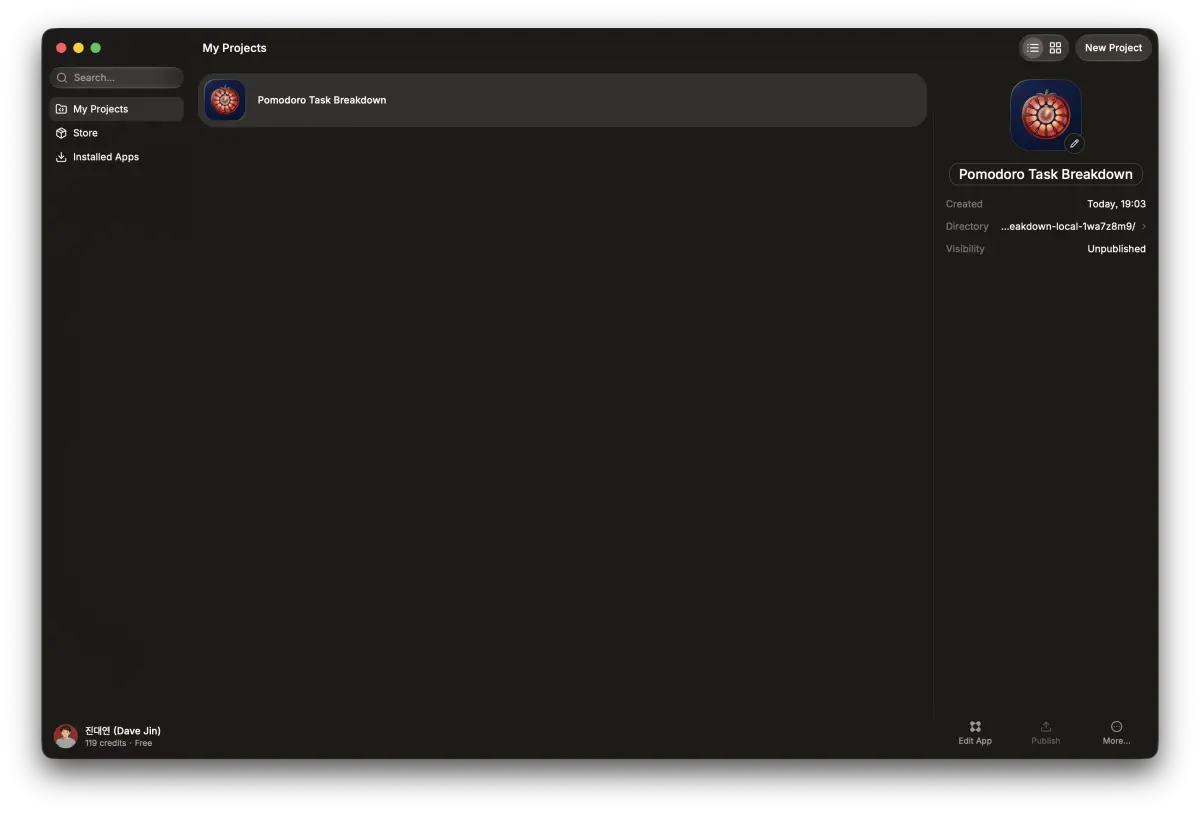1200x814 pixels.
Task: Click the directory path text
Action: [1068, 226]
